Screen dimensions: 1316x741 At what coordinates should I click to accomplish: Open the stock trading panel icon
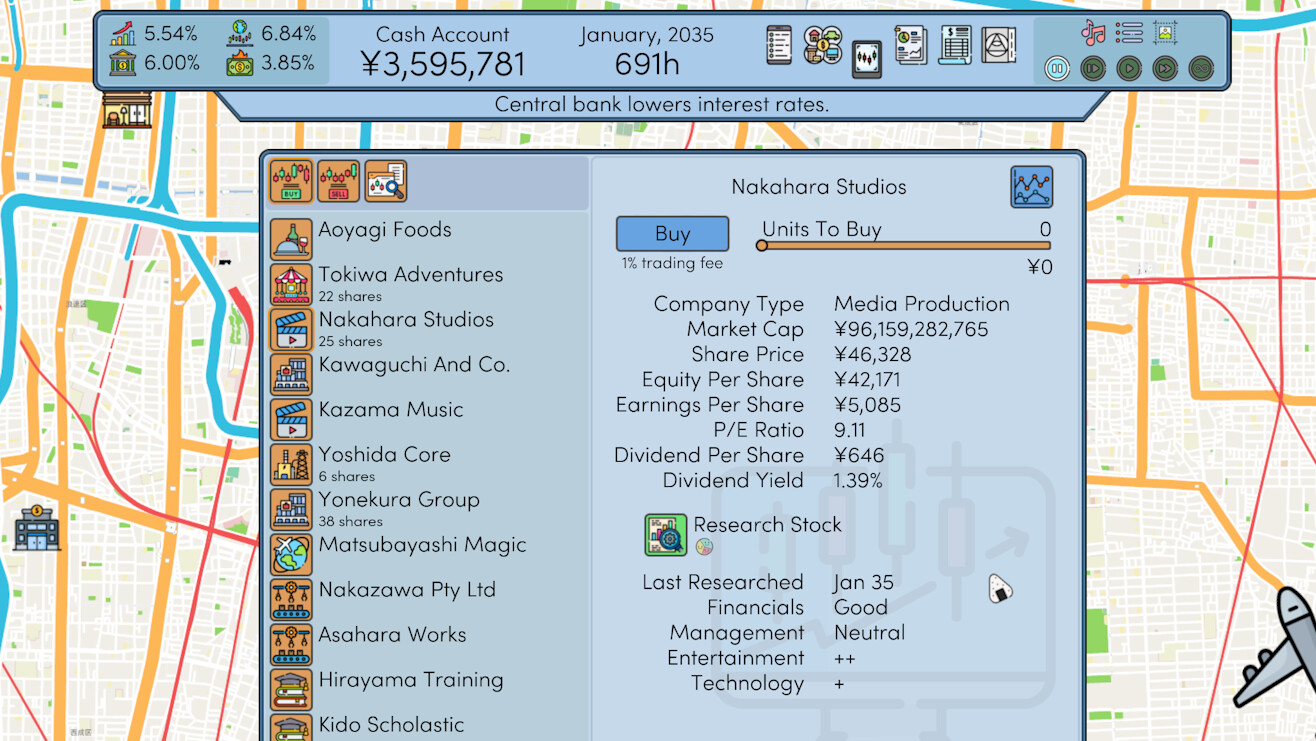[866, 57]
